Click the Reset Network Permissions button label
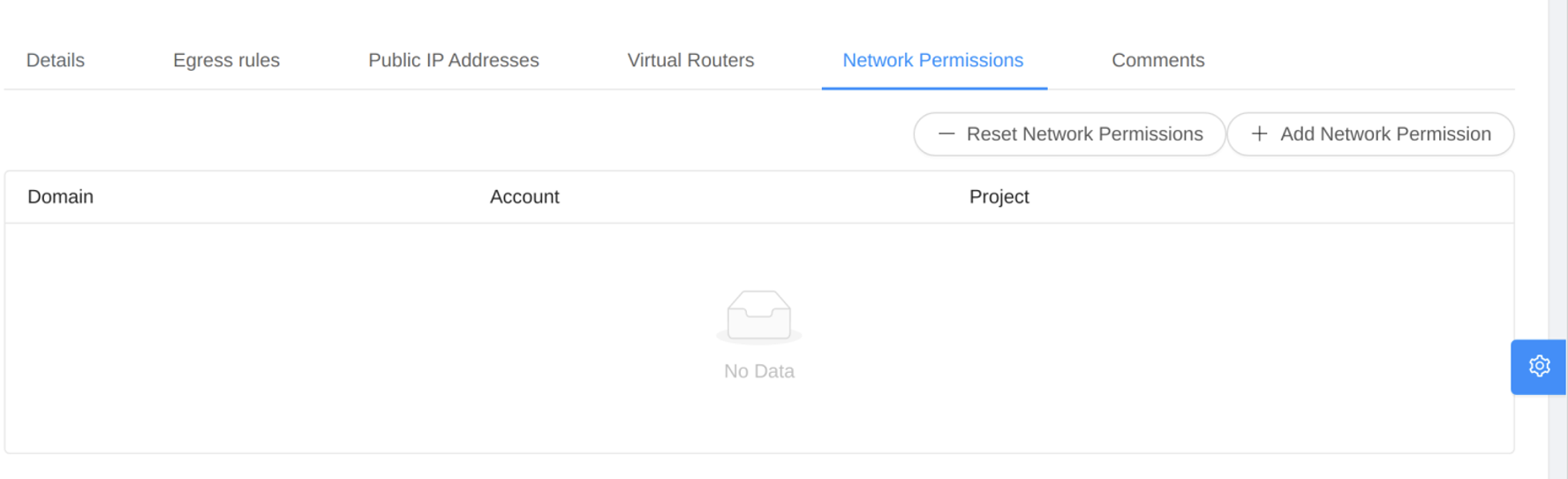 tap(1084, 134)
